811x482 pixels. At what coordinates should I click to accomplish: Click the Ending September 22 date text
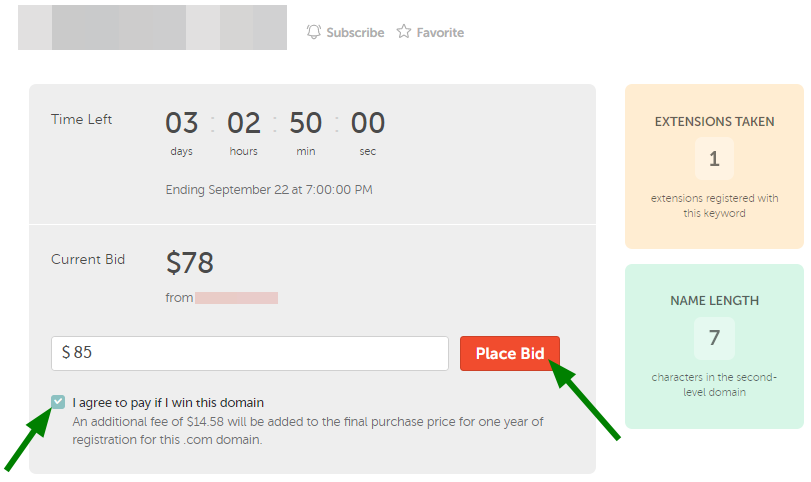269,190
